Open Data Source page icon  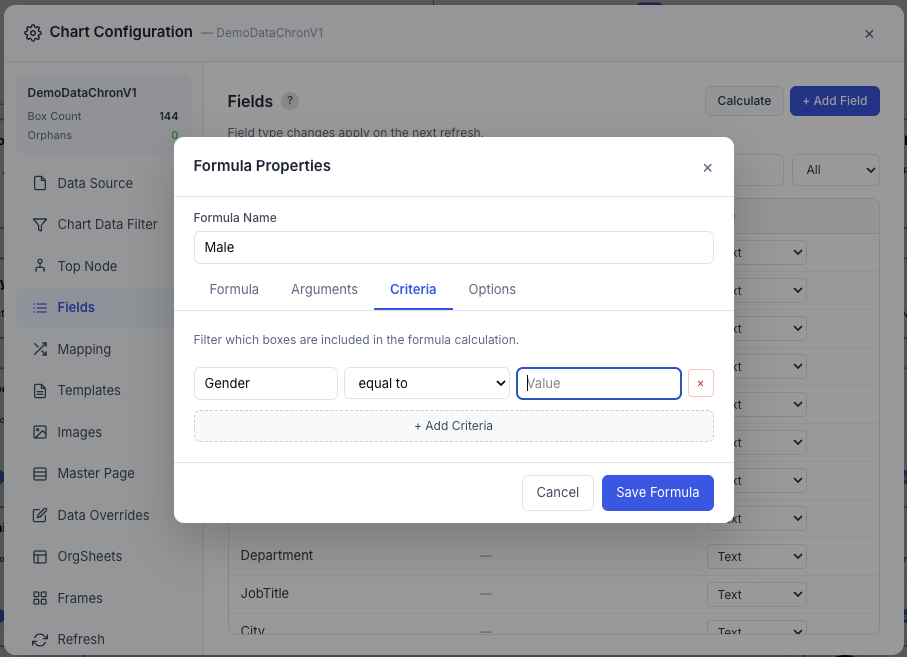(x=40, y=183)
